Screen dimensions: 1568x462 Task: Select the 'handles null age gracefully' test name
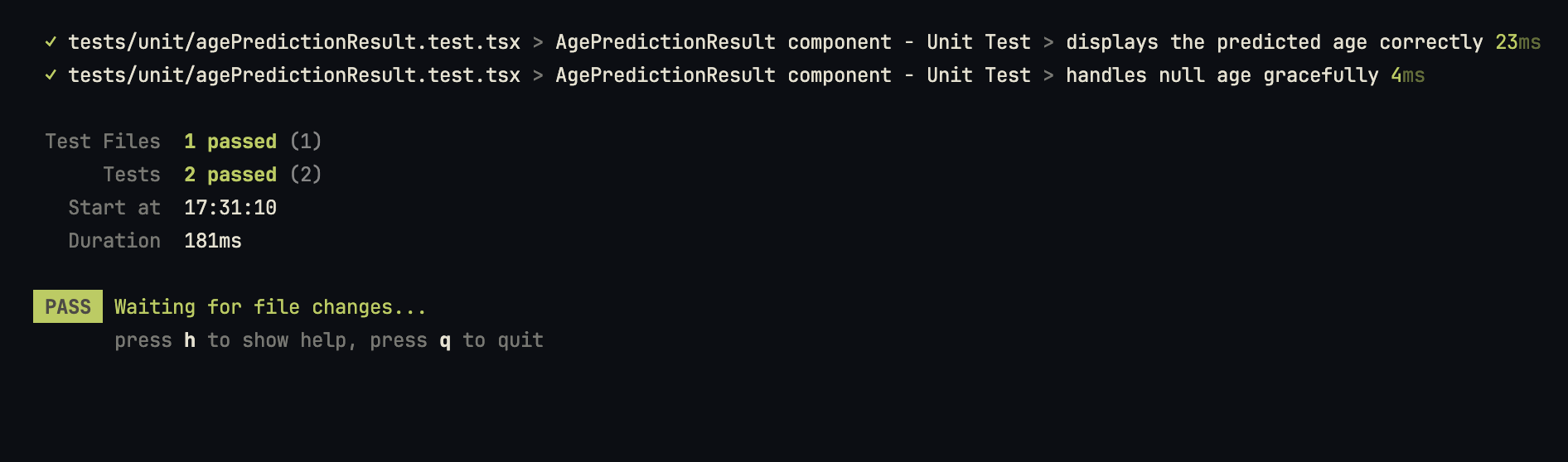pyautogui.click(x=1222, y=75)
